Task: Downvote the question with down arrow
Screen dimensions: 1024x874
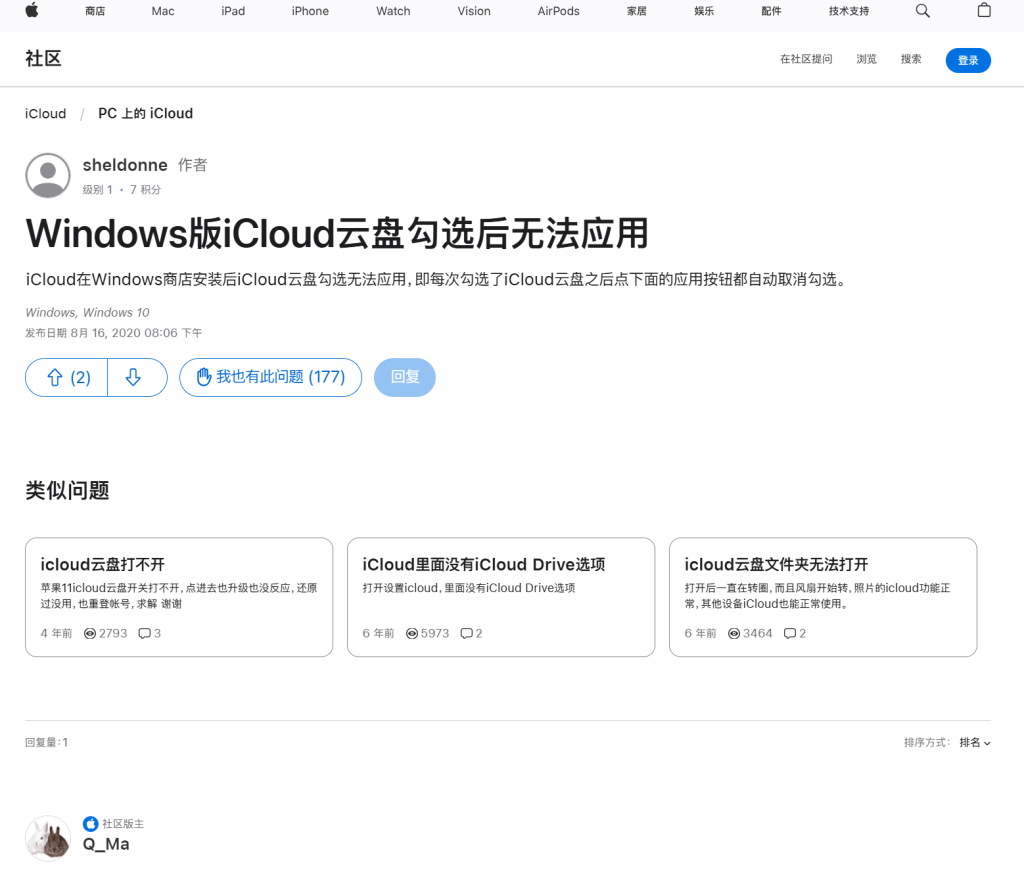Action: click(x=134, y=377)
